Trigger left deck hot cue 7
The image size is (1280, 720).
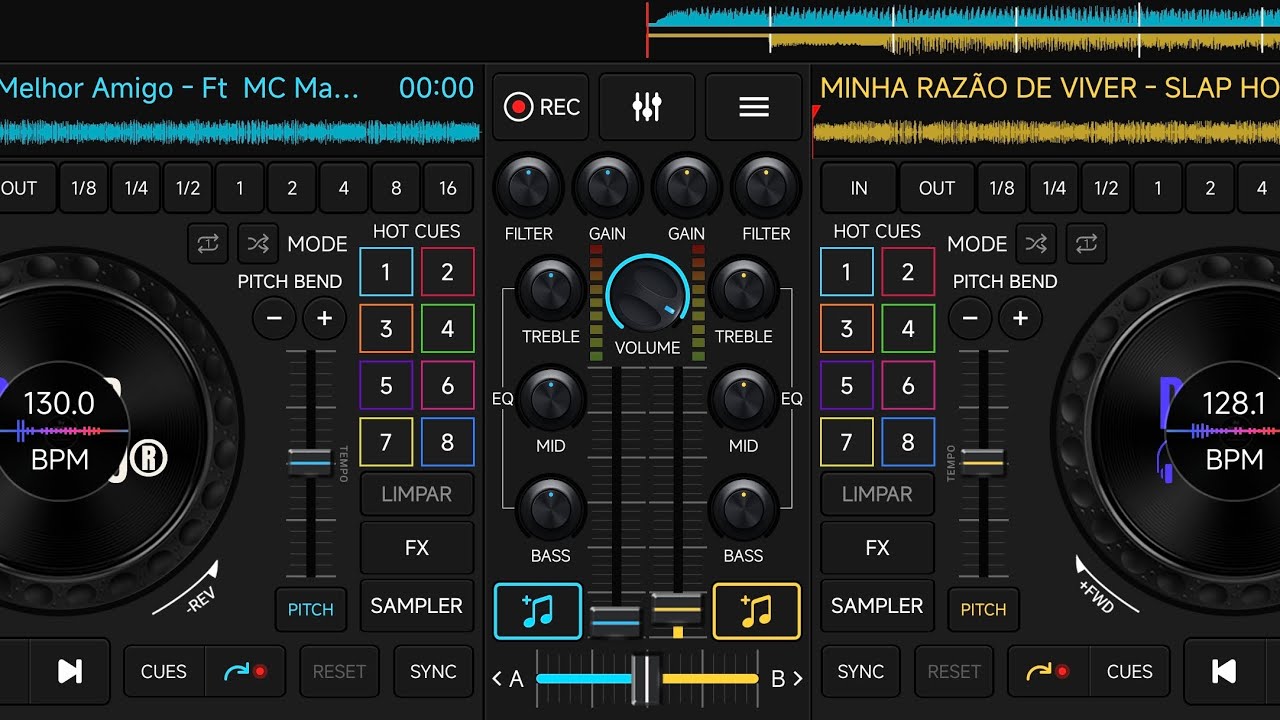[x=386, y=442]
